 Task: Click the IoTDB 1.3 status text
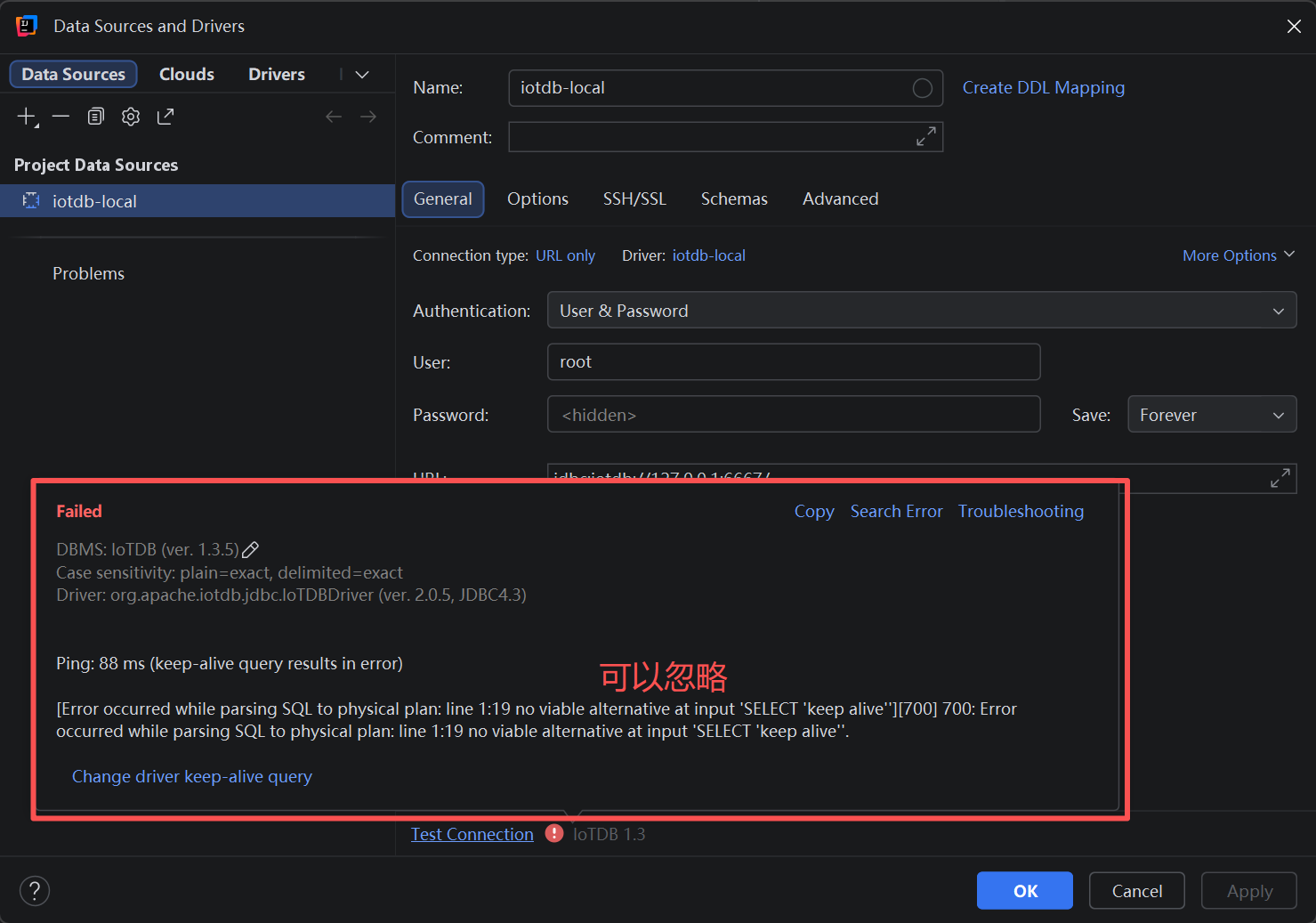(610, 834)
